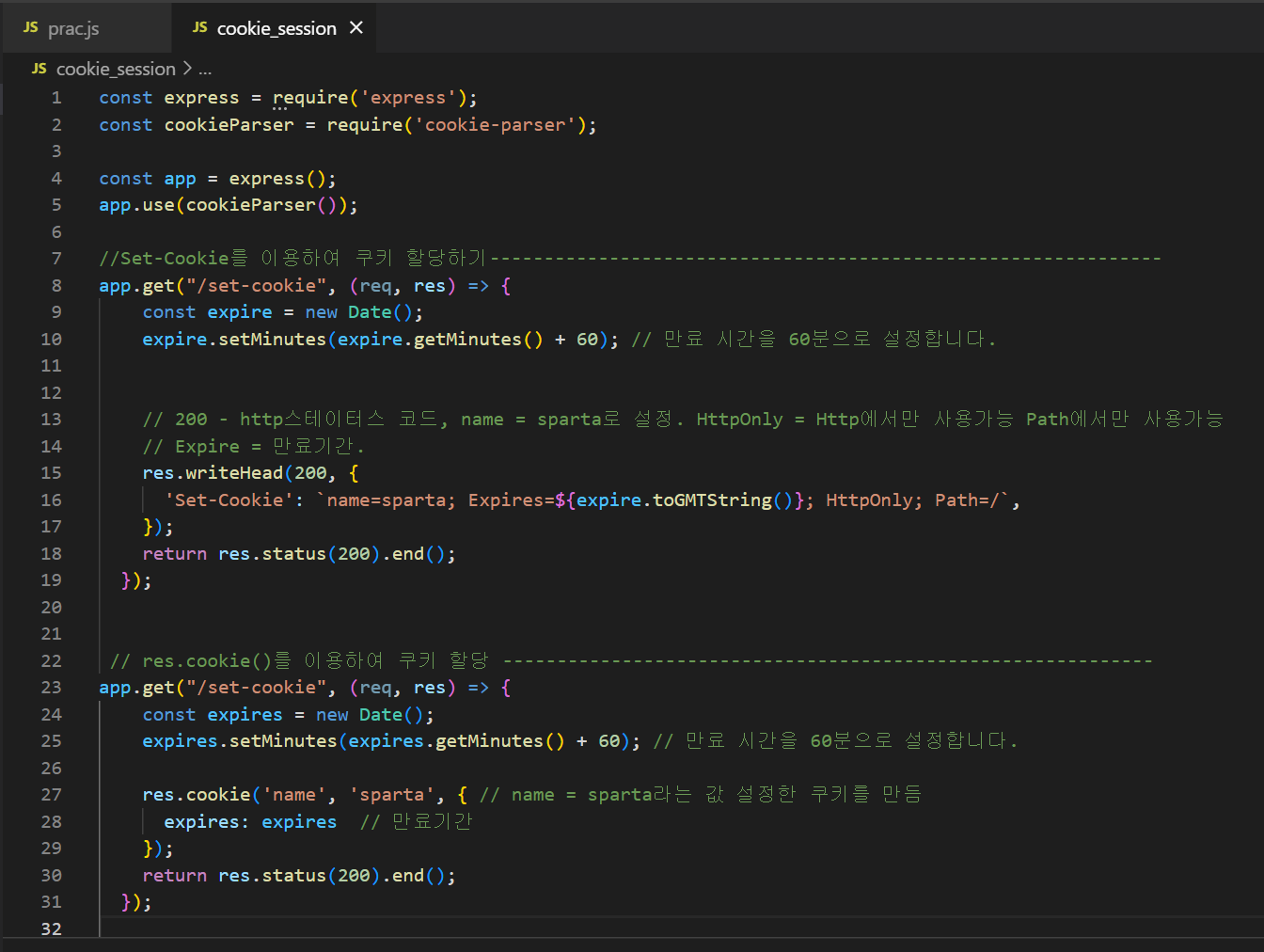Click line number 27 in the gutter
The height and width of the screenshot is (952, 1264).
(x=51, y=795)
